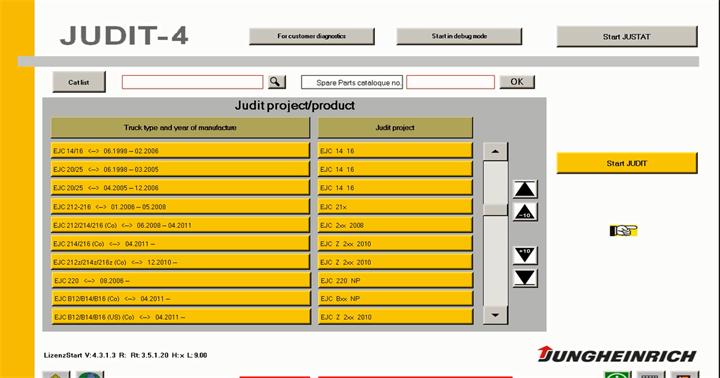Select EJC 220 08.2006 row
This screenshot has width=720, height=378.
[x=181, y=280]
